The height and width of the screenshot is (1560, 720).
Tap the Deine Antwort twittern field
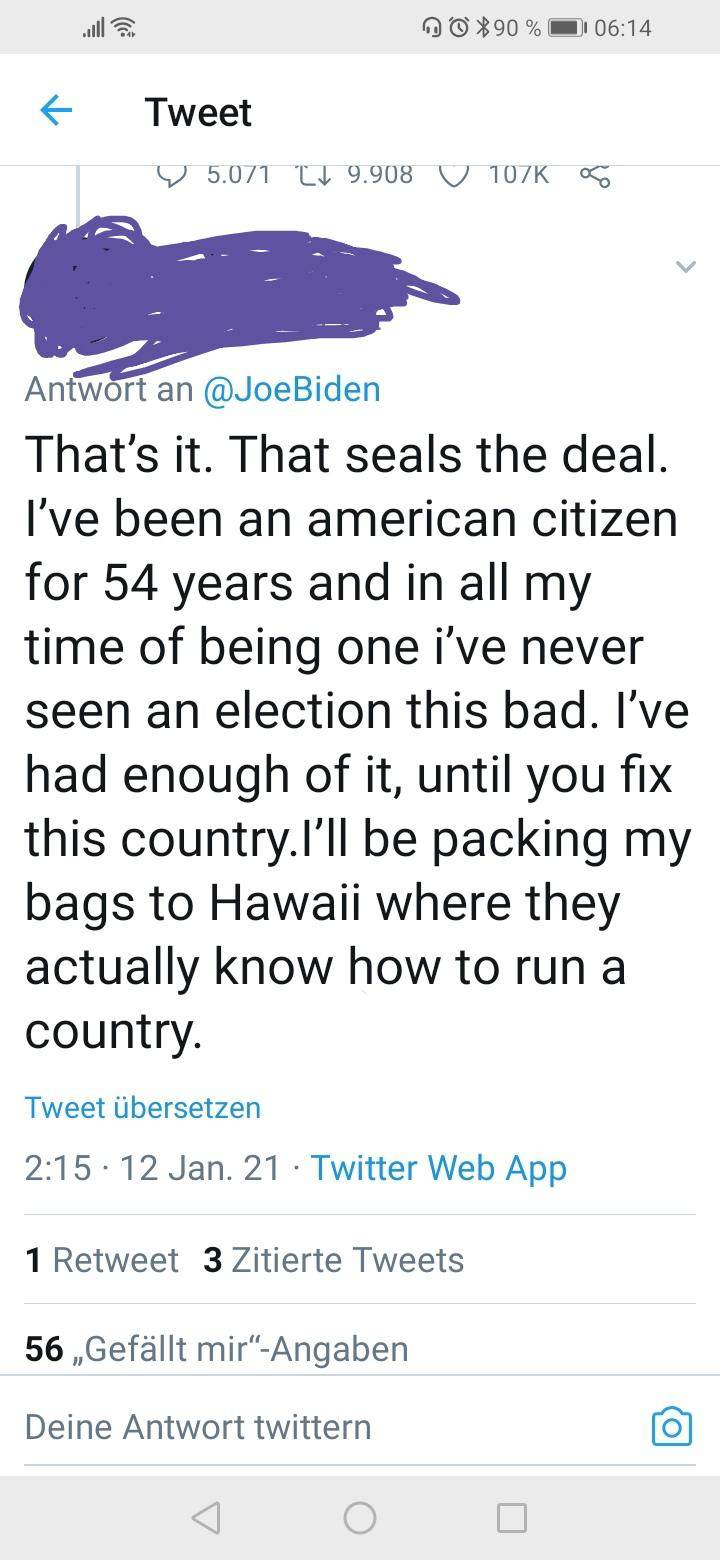(300, 1426)
